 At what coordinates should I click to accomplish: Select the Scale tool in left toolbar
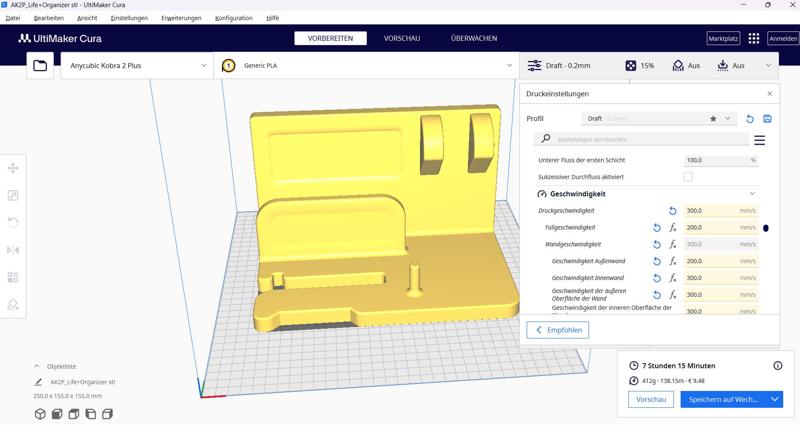click(x=13, y=195)
